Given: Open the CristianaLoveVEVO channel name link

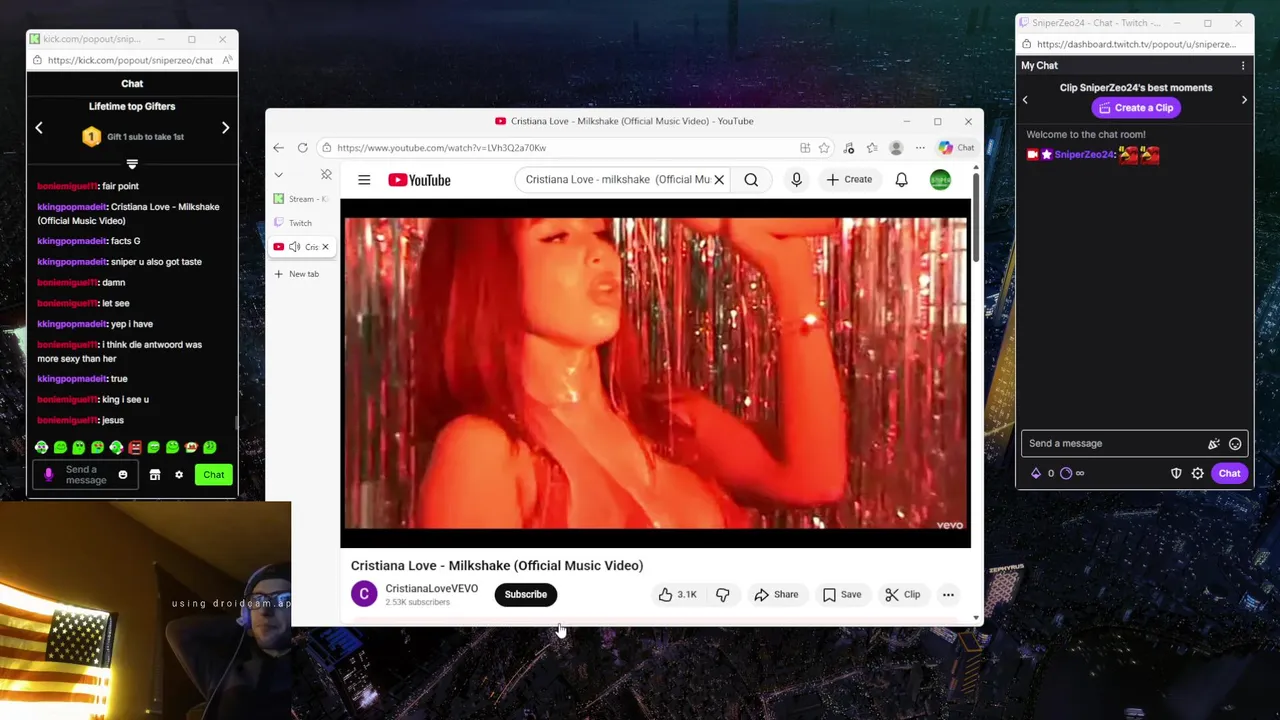Looking at the screenshot, I should [431, 589].
